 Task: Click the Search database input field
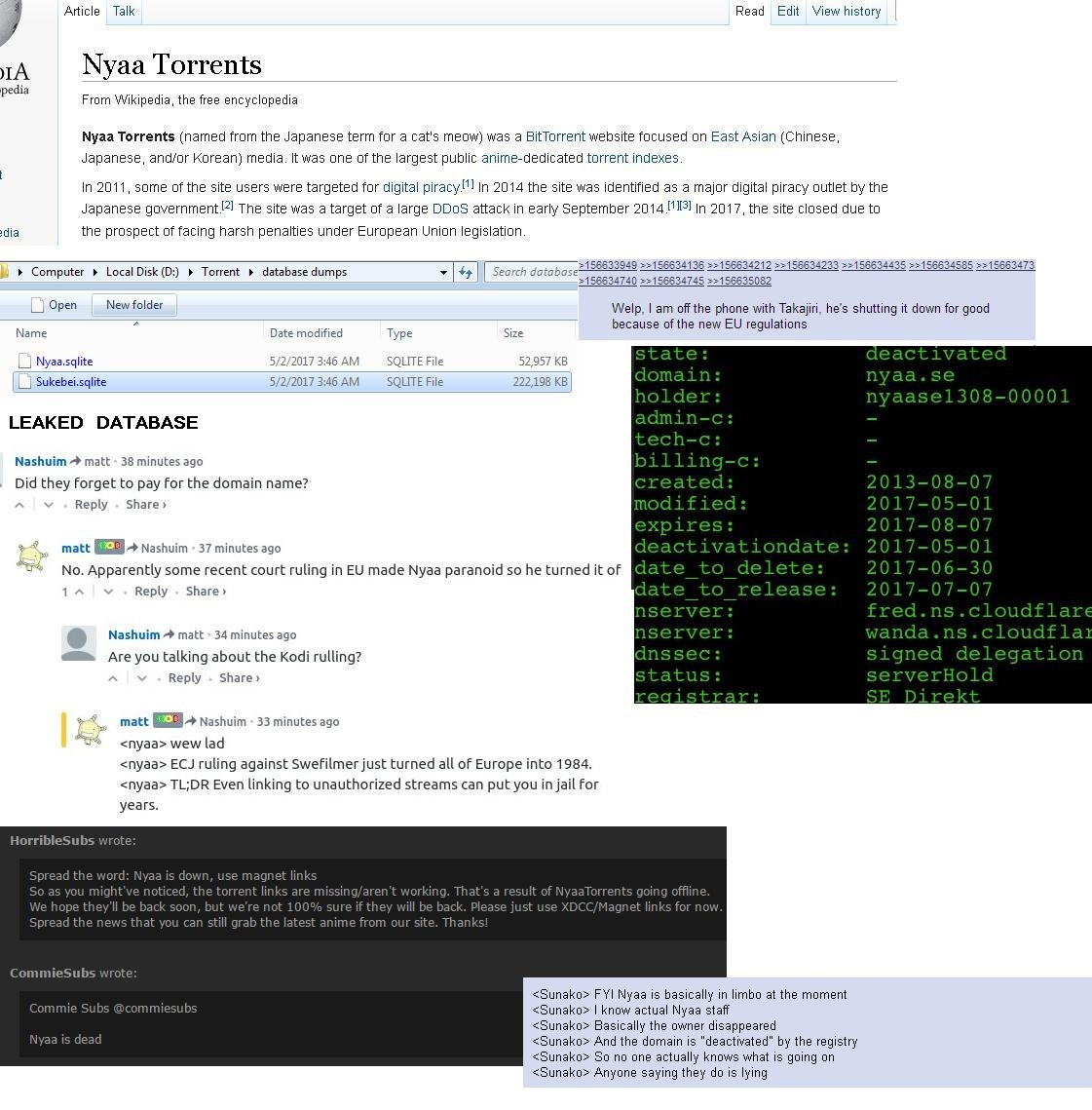[532, 272]
